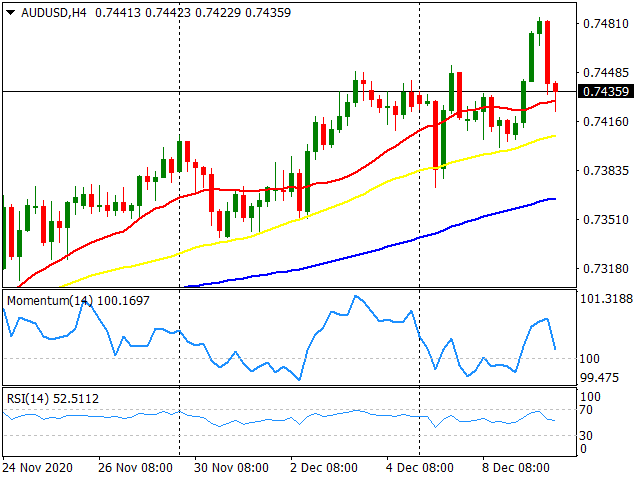Click the close price value 0.74359 in header
The height and width of the screenshot is (480, 640).
(268, 13)
